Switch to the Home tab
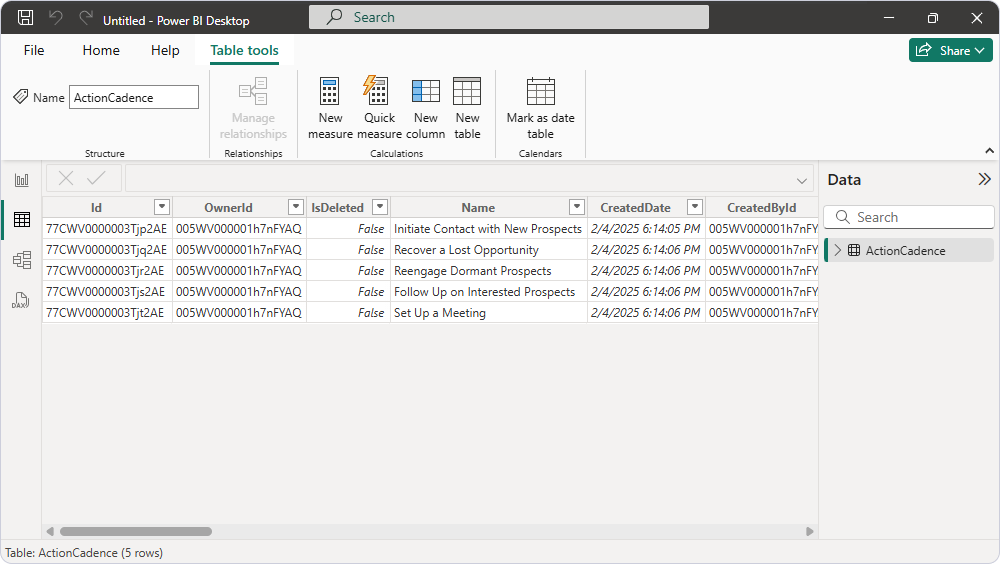1000x564 pixels. pos(101,50)
